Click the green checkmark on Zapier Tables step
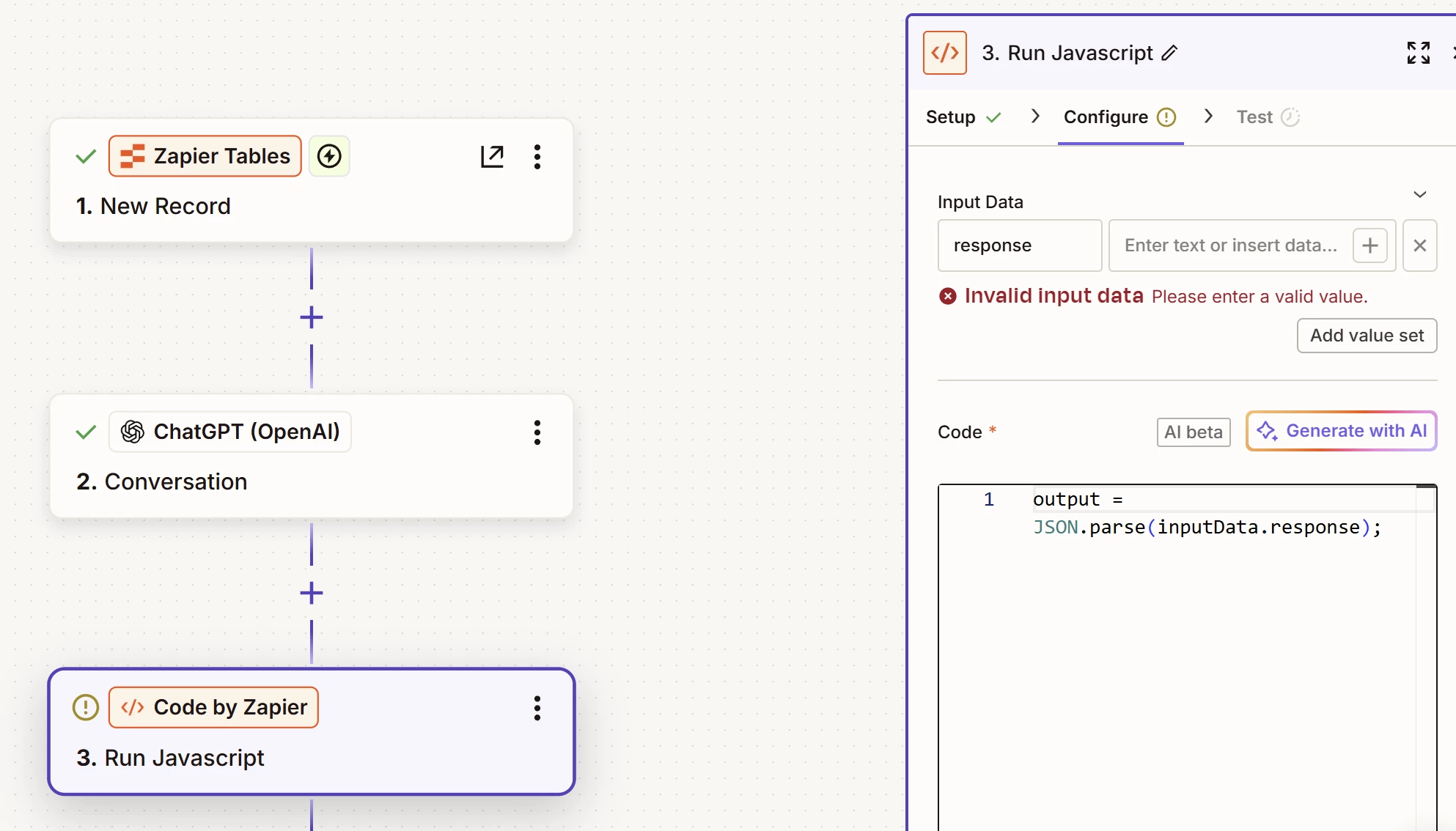Screen dimensions: 1456x831 point(86,156)
